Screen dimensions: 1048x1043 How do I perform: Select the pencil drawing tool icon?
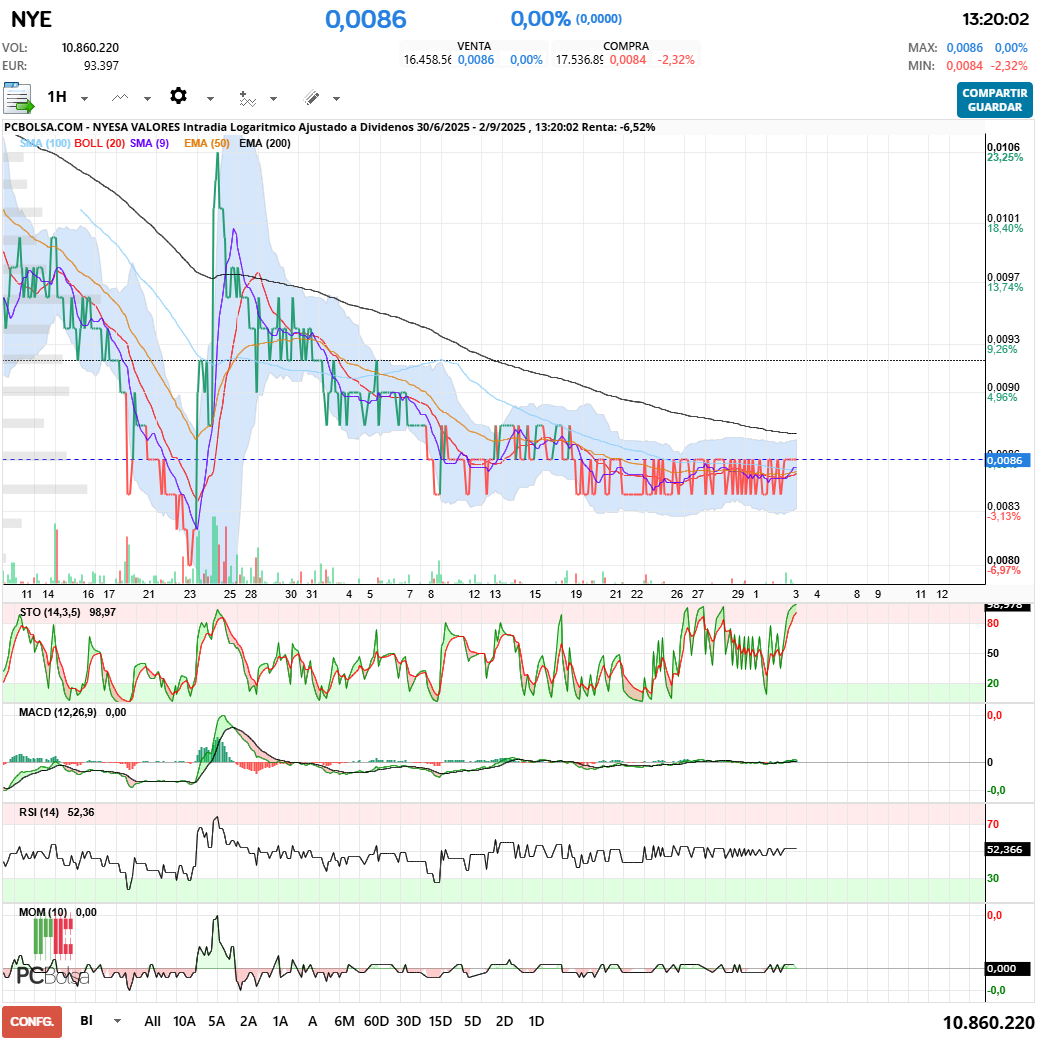(x=311, y=98)
